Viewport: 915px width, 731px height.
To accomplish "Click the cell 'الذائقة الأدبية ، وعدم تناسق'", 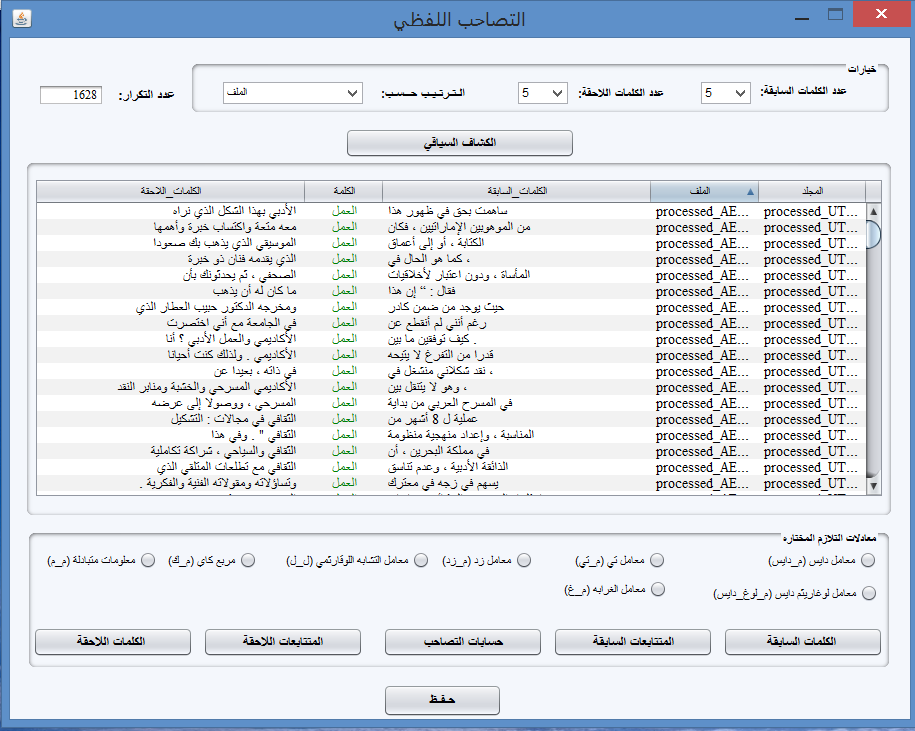I will point(516,467).
